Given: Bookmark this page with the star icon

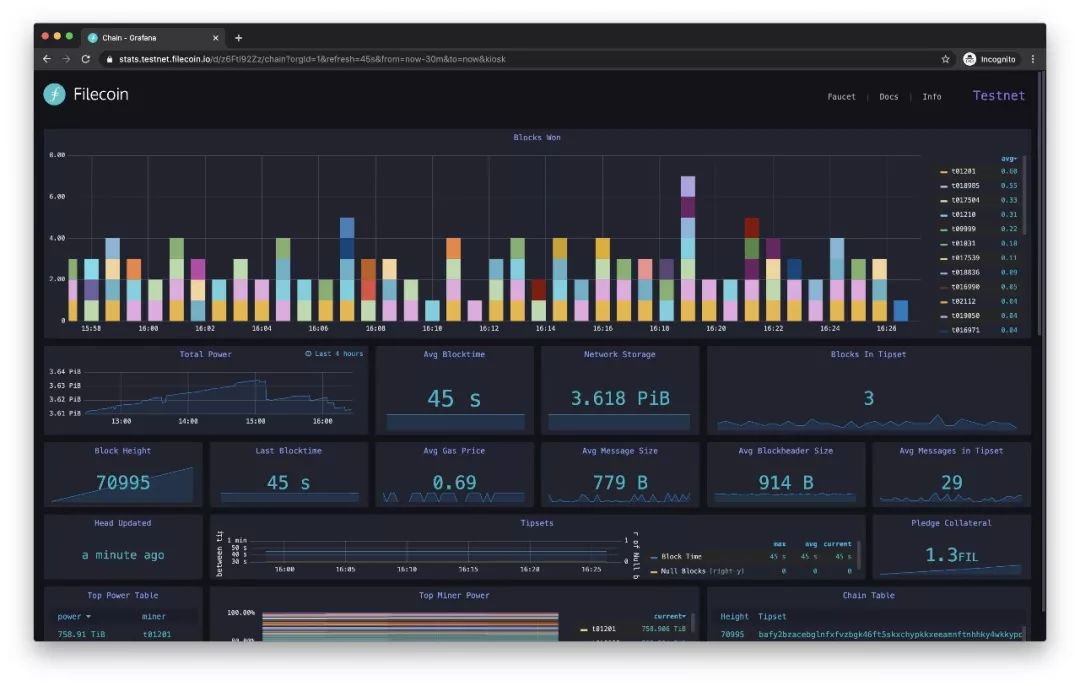Looking at the screenshot, I should 946,59.
